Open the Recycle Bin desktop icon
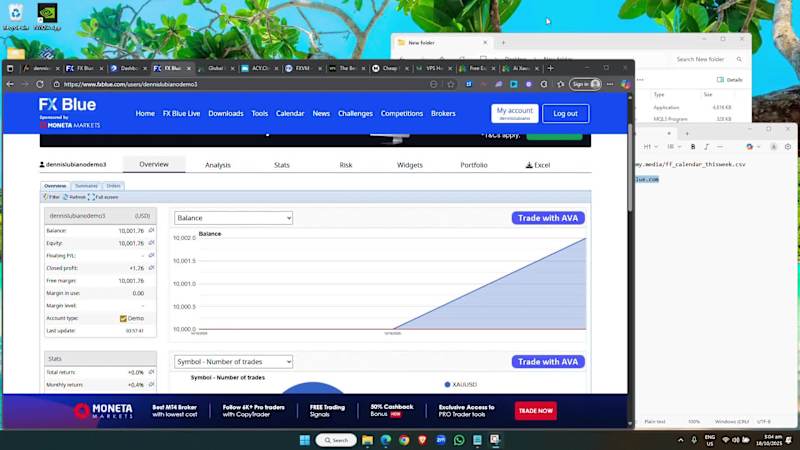The height and width of the screenshot is (450, 800). coord(16,17)
